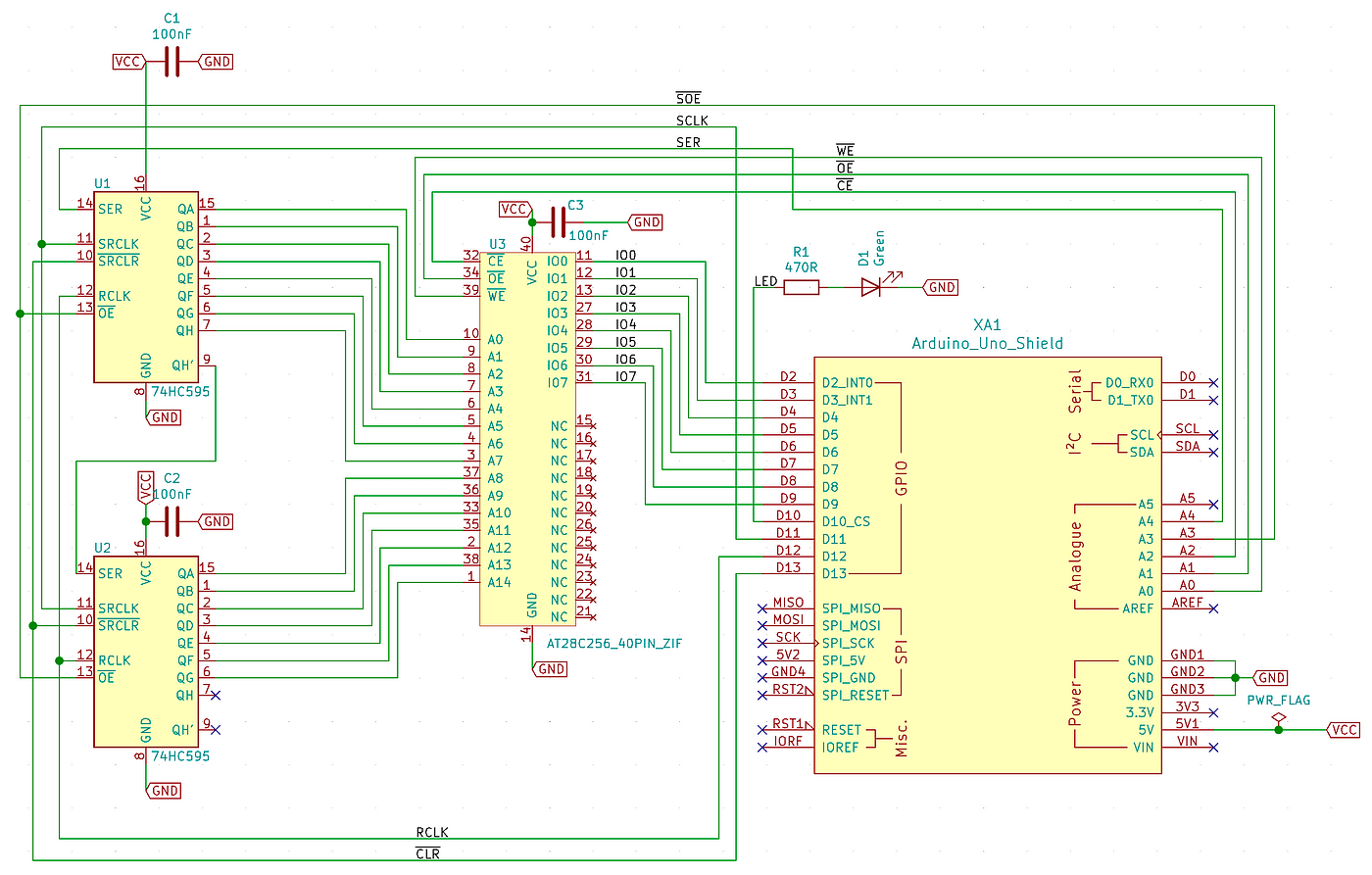The image size is (1372, 875).
Task: Click the SPI_RESET pin label
Action: [x=856, y=696]
